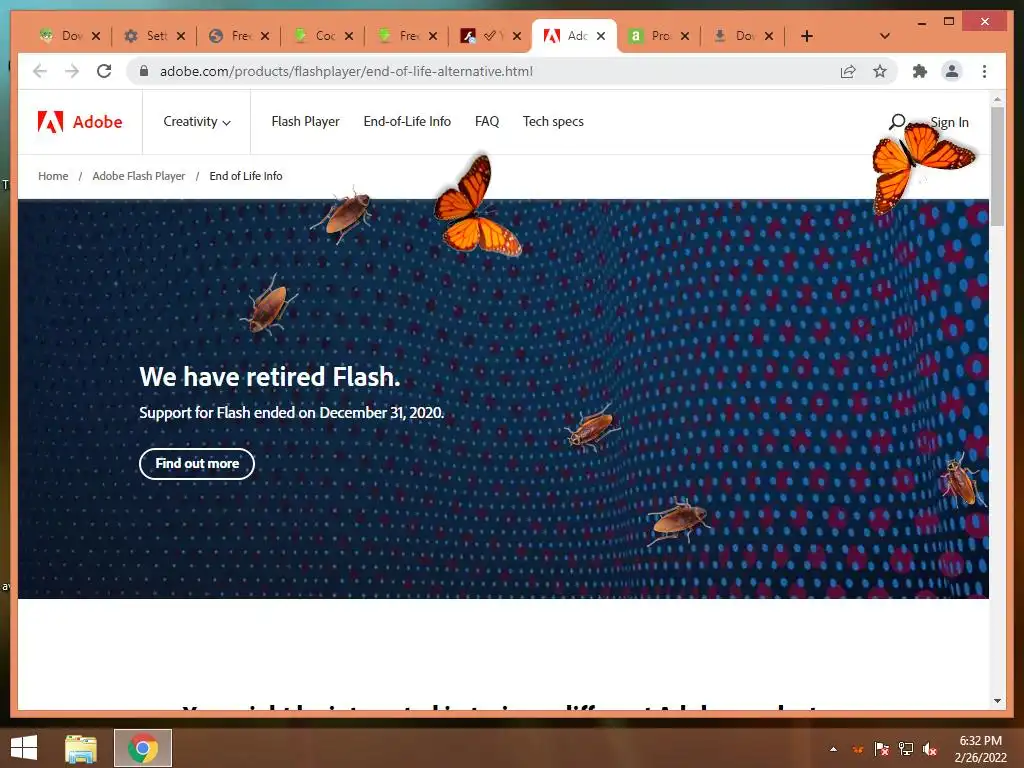Click the Find out more button
The height and width of the screenshot is (768, 1024).
(197, 464)
